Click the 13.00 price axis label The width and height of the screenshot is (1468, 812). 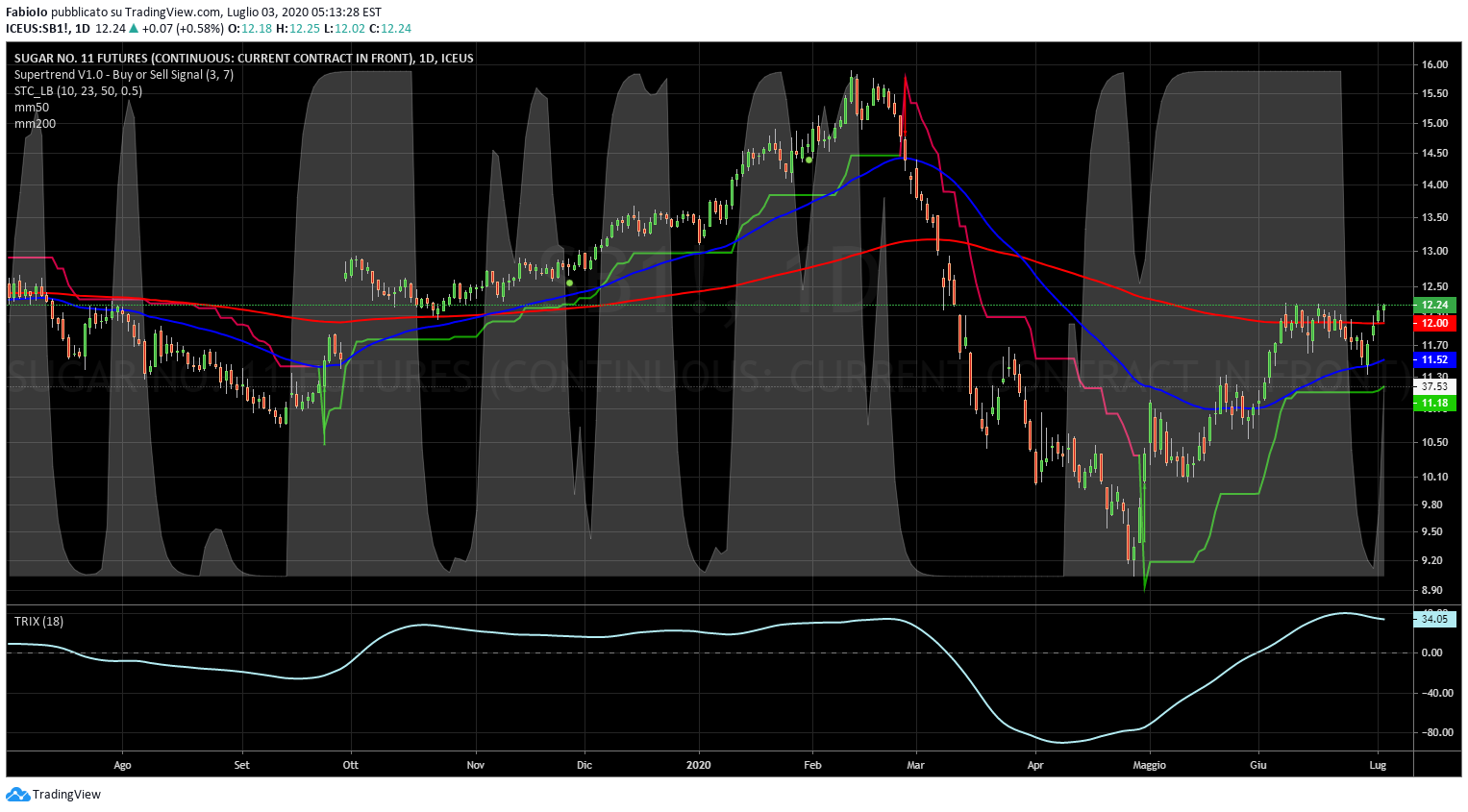1434,252
